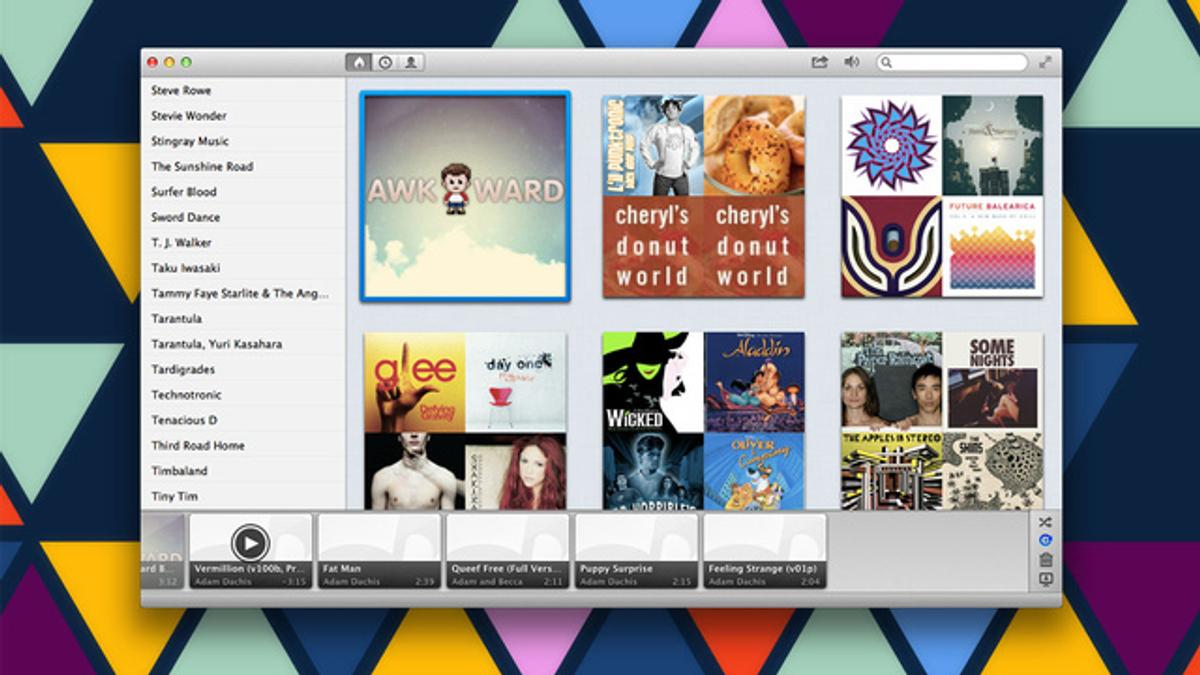Screen dimensions: 1200x675
Task: Click the share icon in toolbar
Action: (x=820, y=62)
